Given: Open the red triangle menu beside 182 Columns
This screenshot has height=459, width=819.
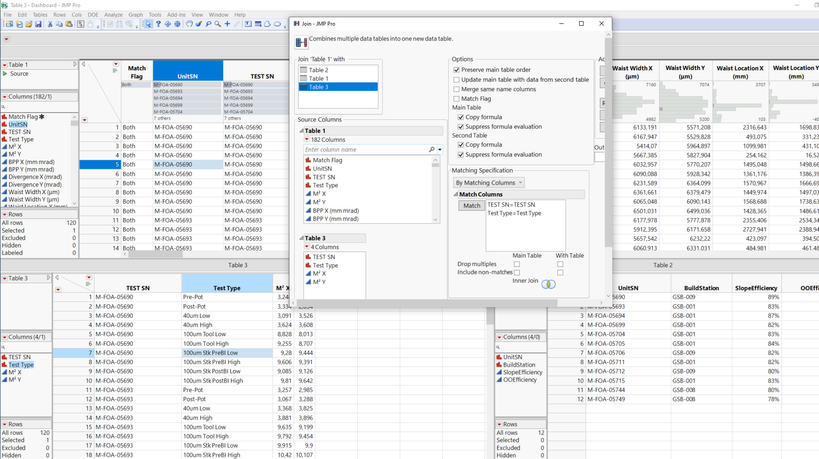Looking at the screenshot, I should coord(306,140).
